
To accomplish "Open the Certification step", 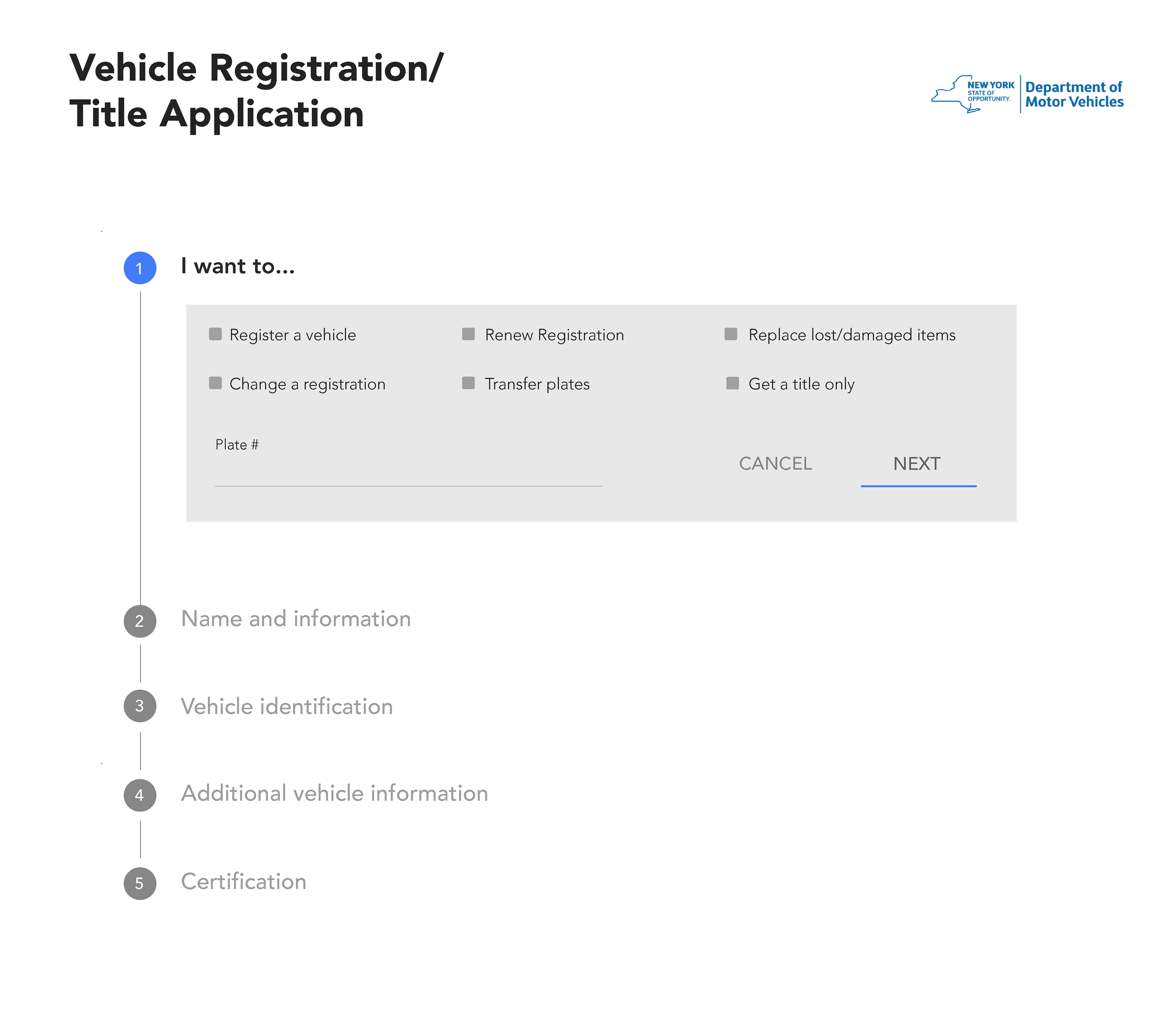I will click(243, 882).
